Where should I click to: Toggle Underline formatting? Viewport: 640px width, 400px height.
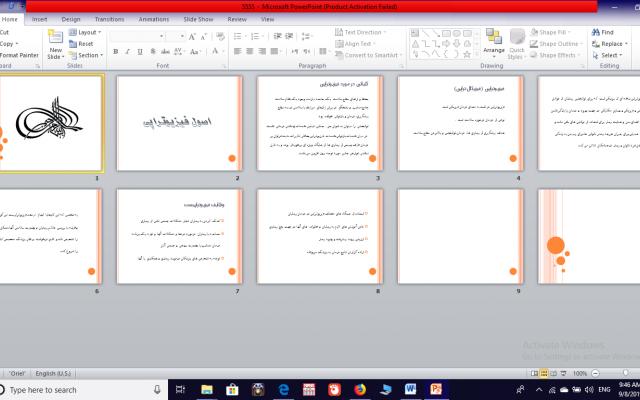(x=140, y=51)
